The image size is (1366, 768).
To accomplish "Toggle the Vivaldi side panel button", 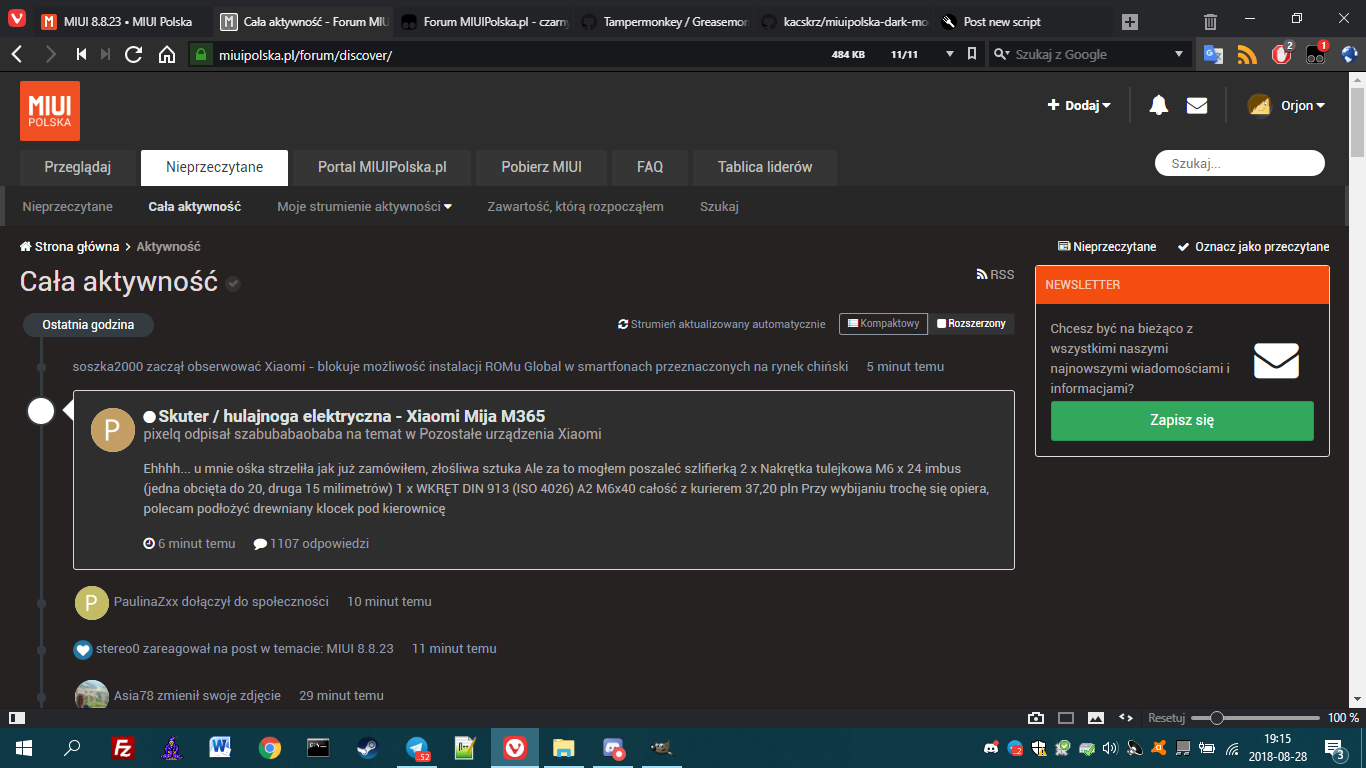I will point(16,718).
